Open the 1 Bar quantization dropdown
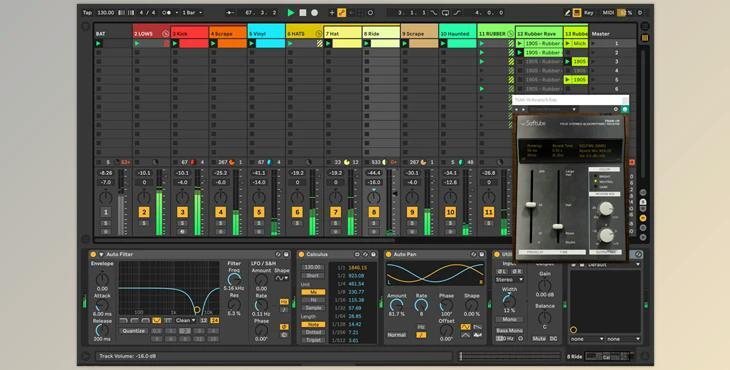The height and width of the screenshot is (370, 730). [x=192, y=13]
